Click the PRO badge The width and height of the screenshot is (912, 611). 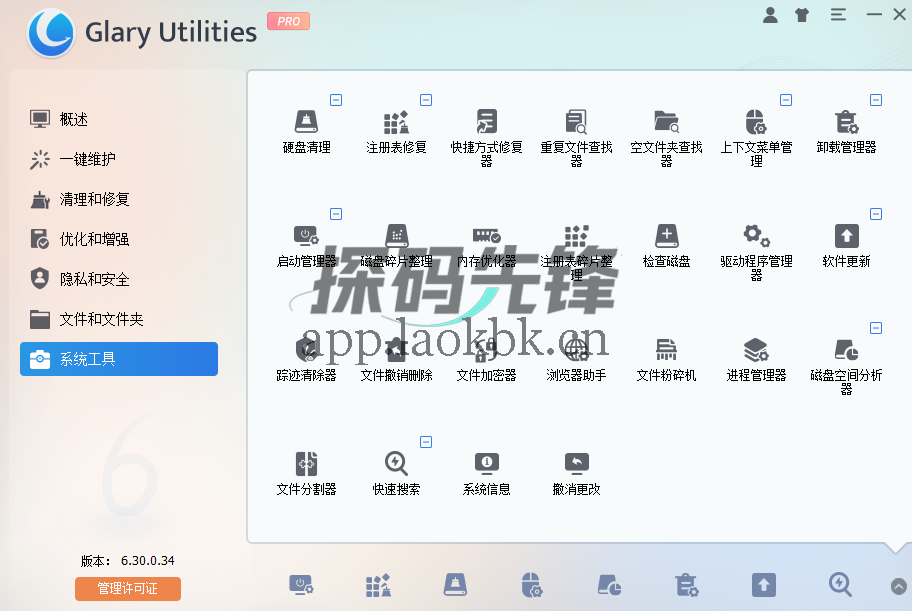click(288, 22)
